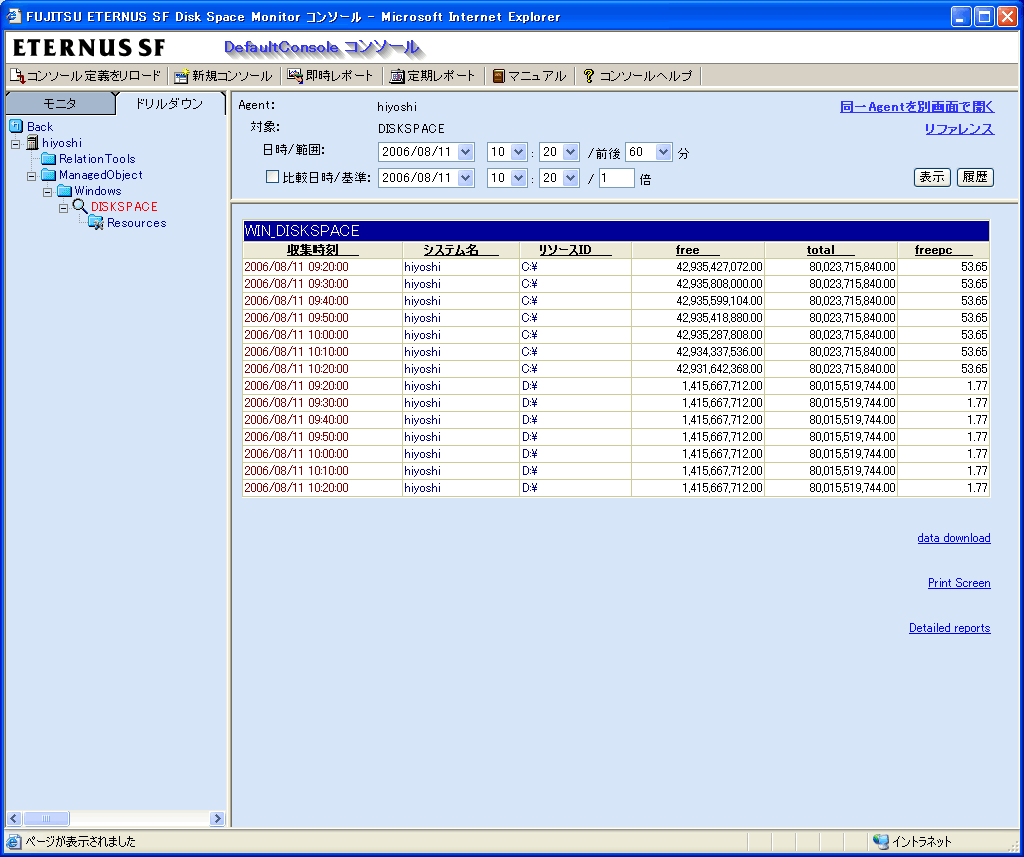Sort table by リソースID column header
1024x857 pixels.
pos(575,250)
